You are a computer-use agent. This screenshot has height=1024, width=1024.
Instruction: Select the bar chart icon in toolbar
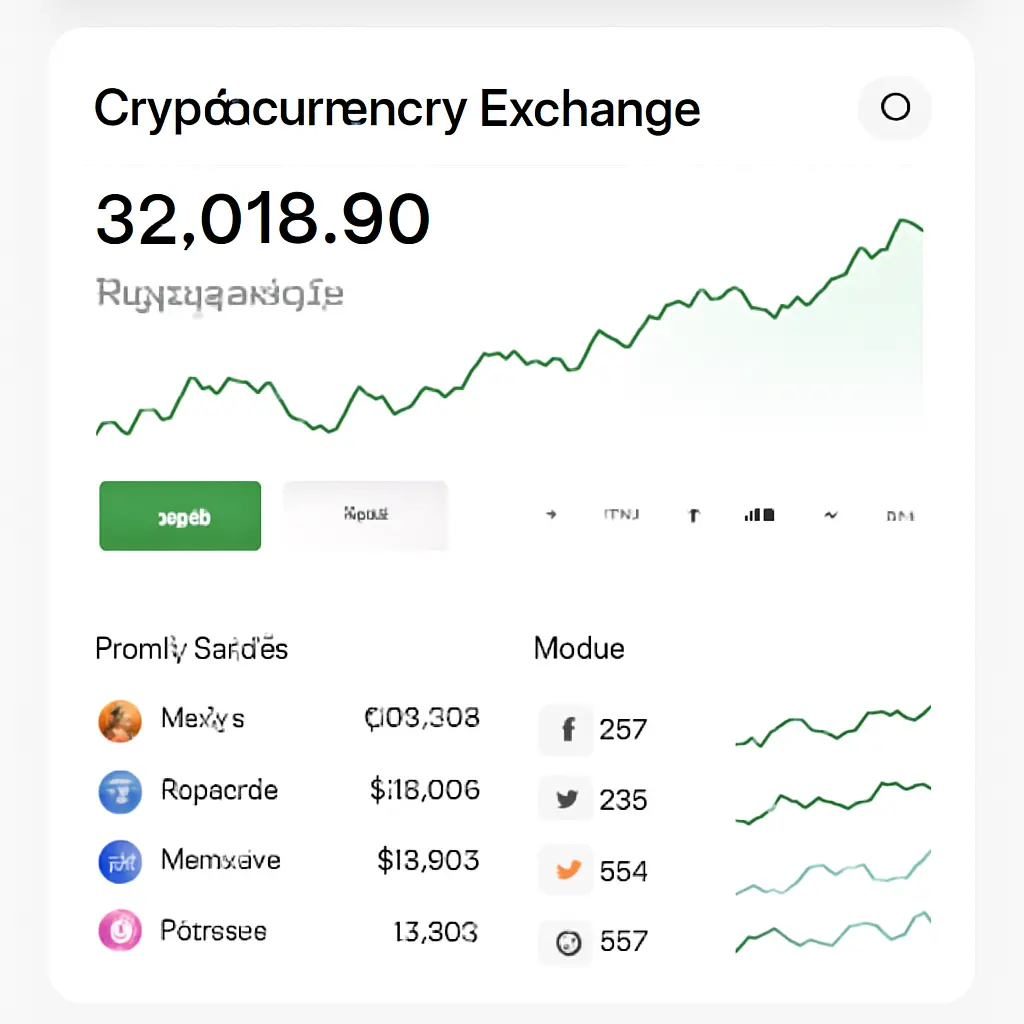pyautogui.click(x=759, y=515)
